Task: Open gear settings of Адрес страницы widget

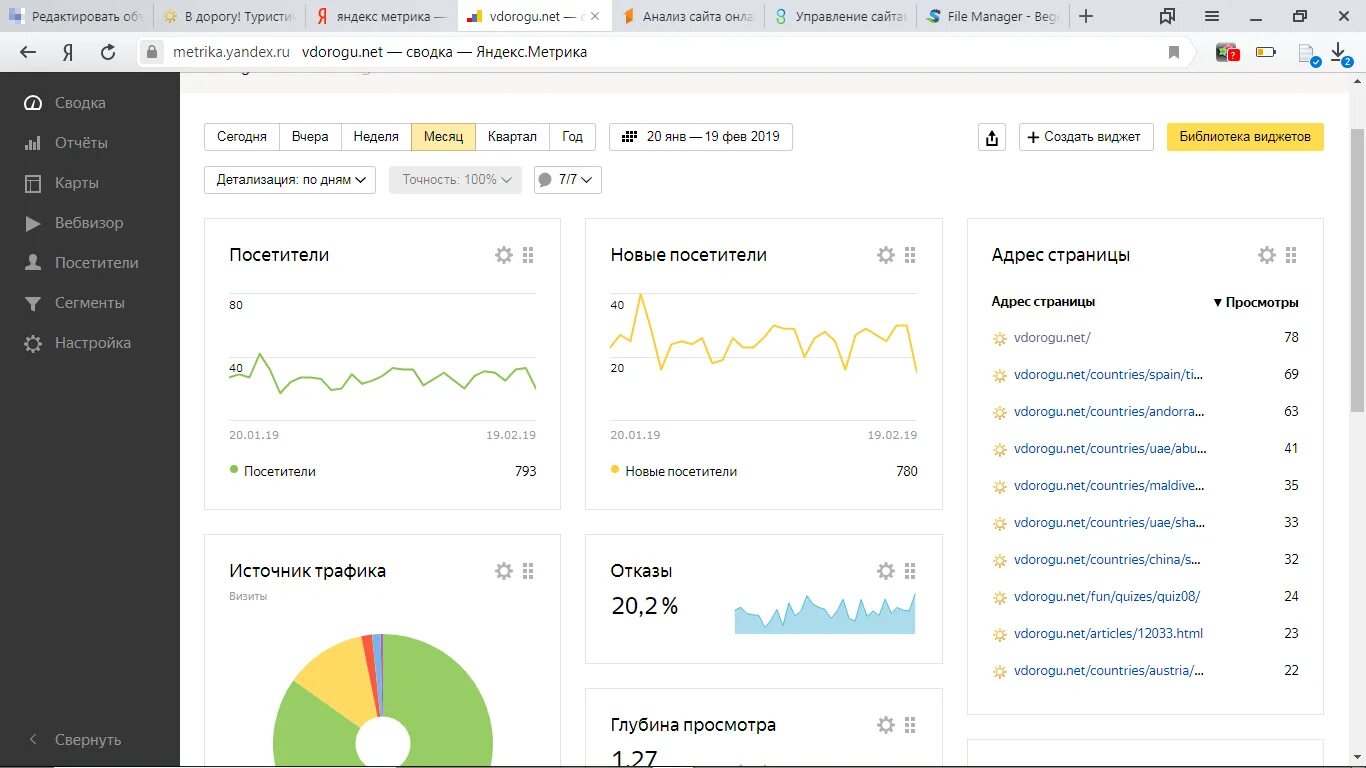Action: [1267, 255]
